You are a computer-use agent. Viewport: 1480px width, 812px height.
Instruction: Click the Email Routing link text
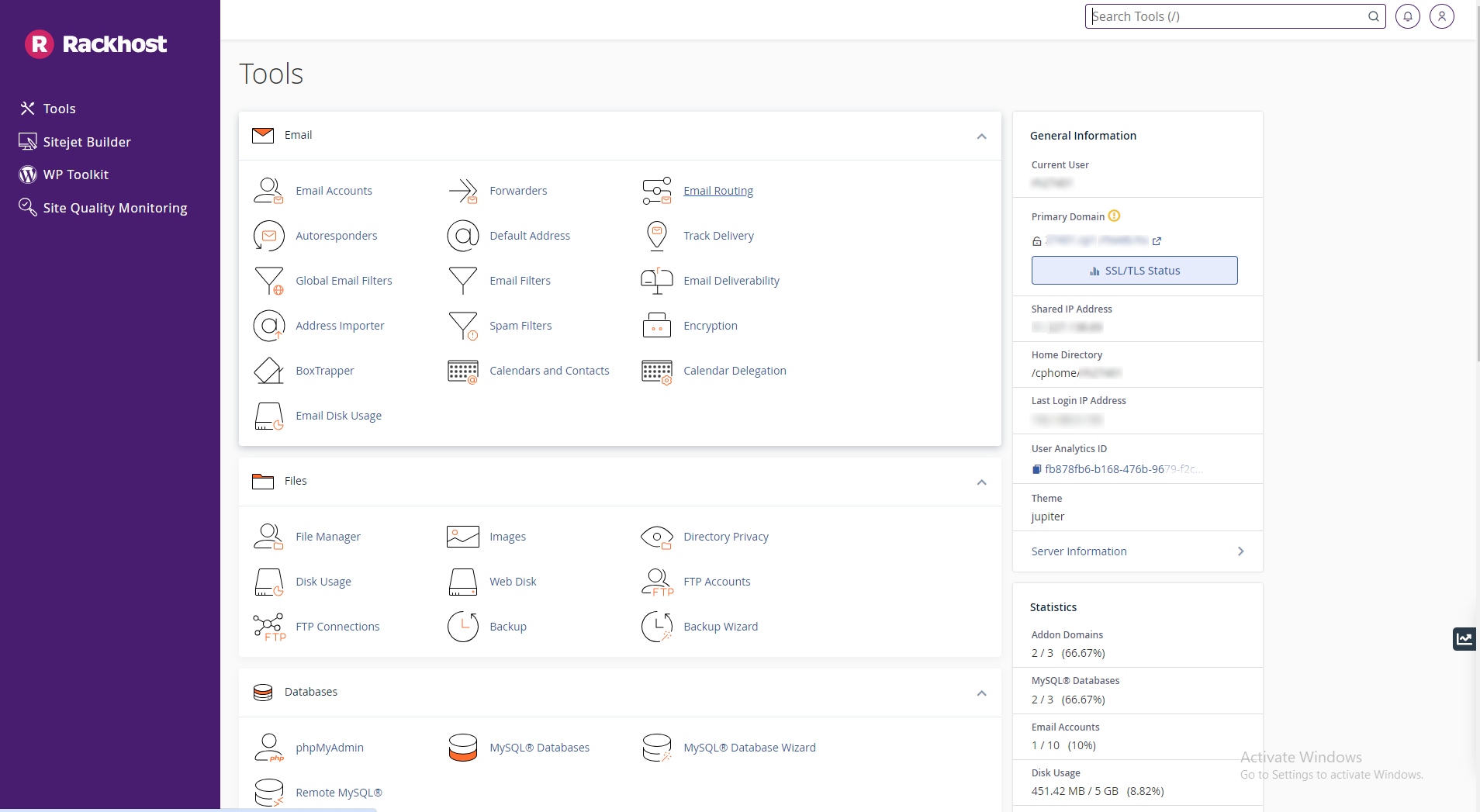coord(718,191)
